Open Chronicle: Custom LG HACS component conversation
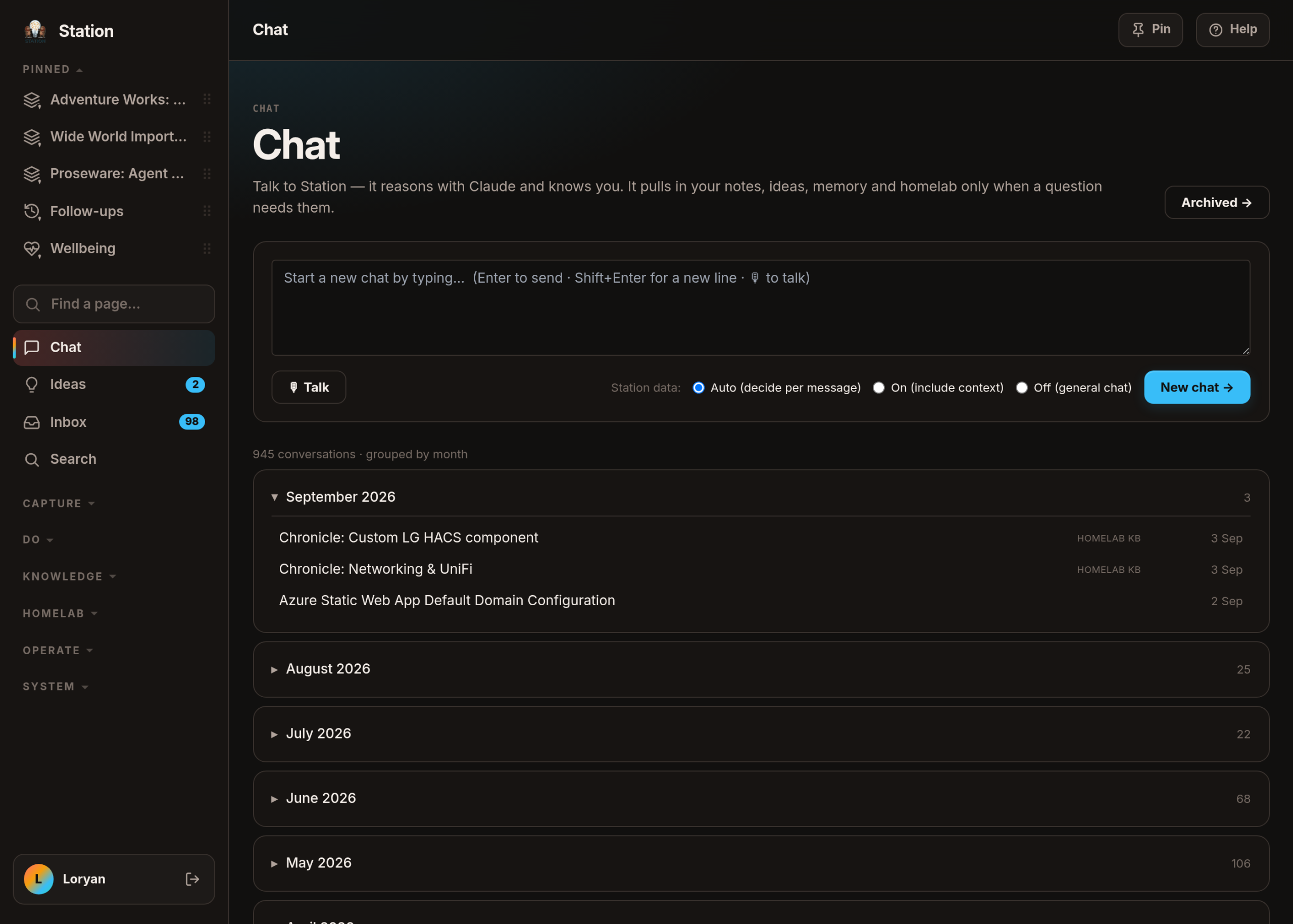The width and height of the screenshot is (1293, 924). point(761,538)
